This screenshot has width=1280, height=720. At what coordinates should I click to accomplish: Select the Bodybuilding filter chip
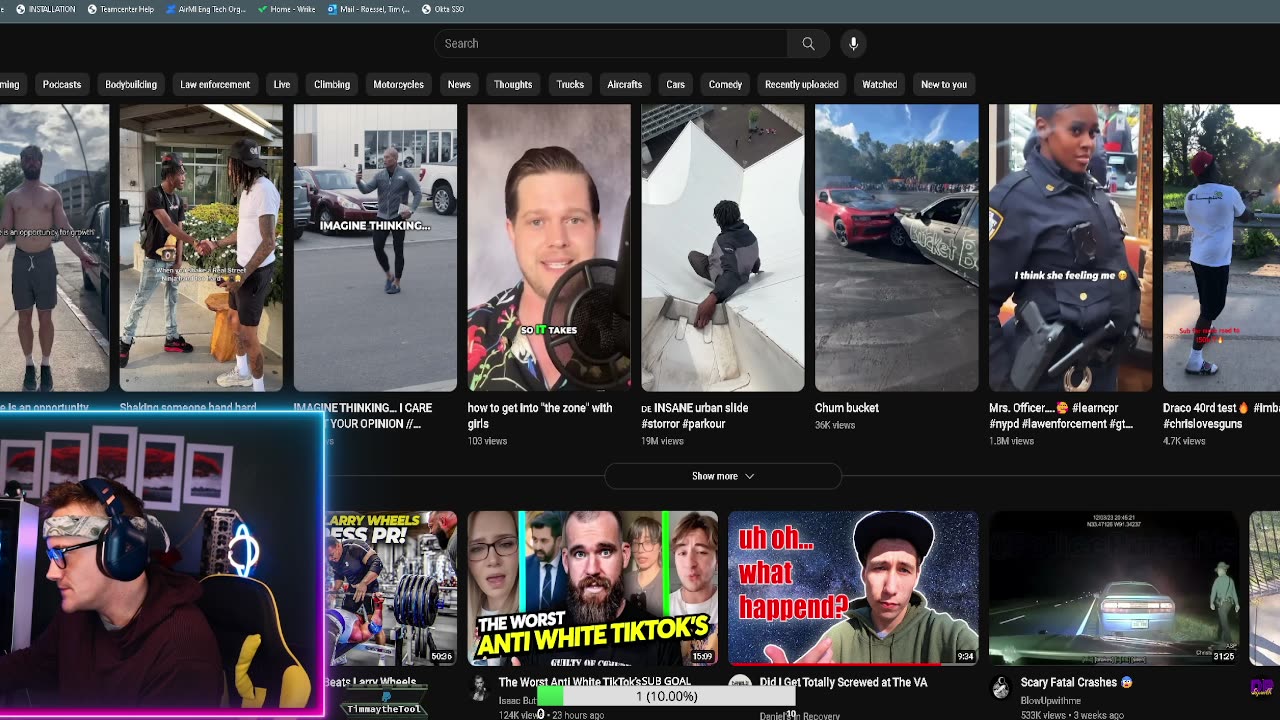point(131,84)
